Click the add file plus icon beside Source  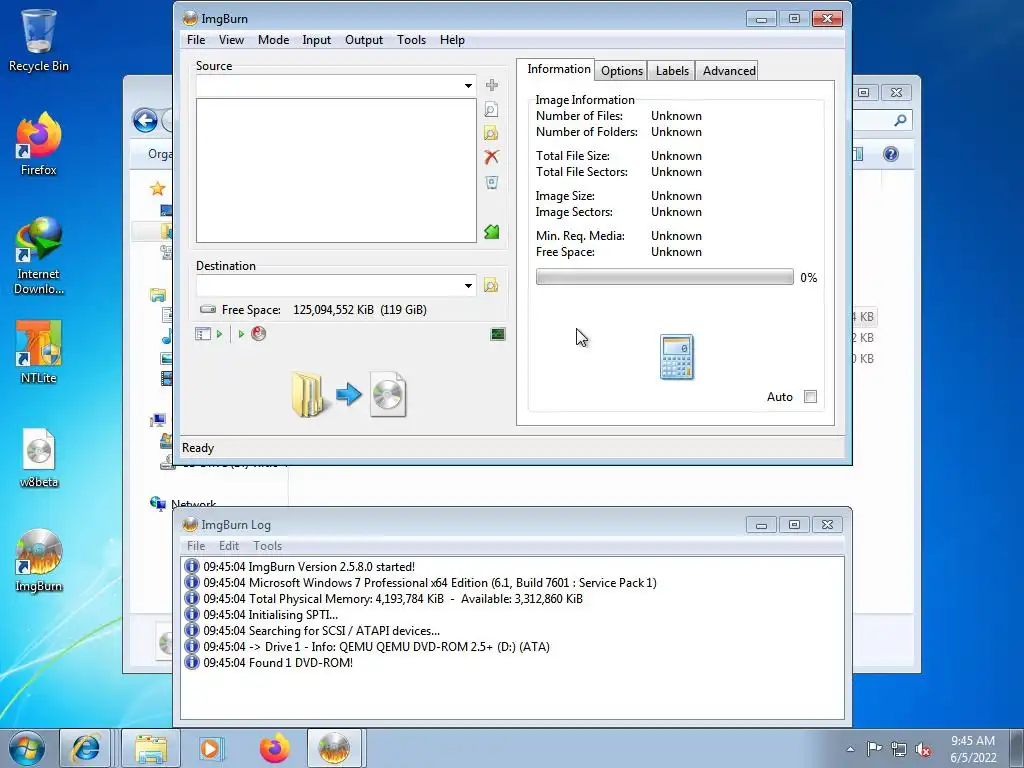492,85
